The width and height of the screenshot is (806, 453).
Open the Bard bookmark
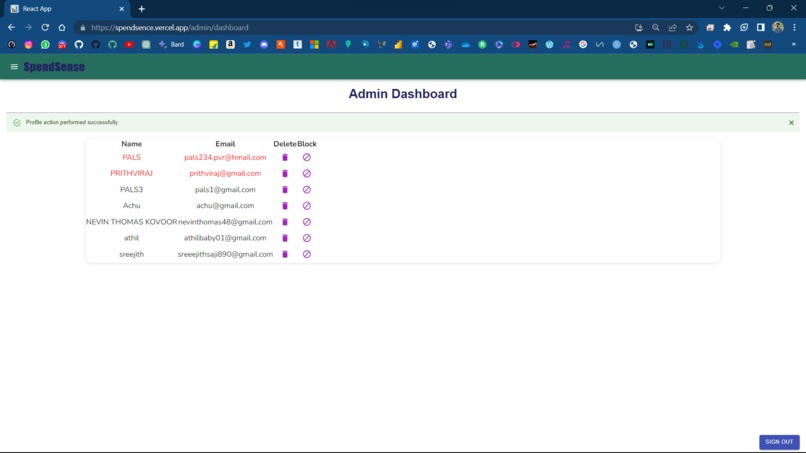(172, 45)
